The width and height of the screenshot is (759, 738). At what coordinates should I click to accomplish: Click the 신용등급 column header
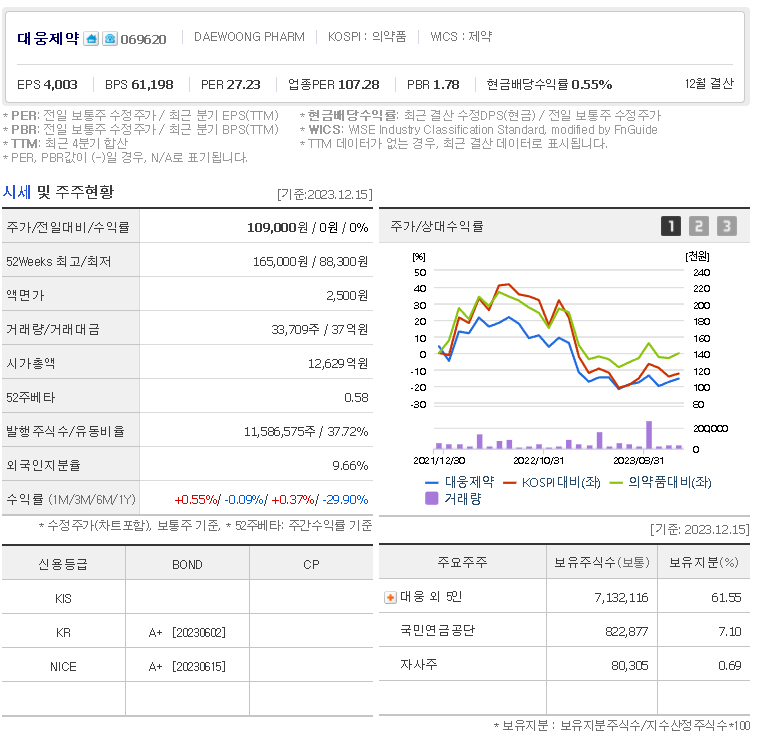pyautogui.click(x=63, y=564)
